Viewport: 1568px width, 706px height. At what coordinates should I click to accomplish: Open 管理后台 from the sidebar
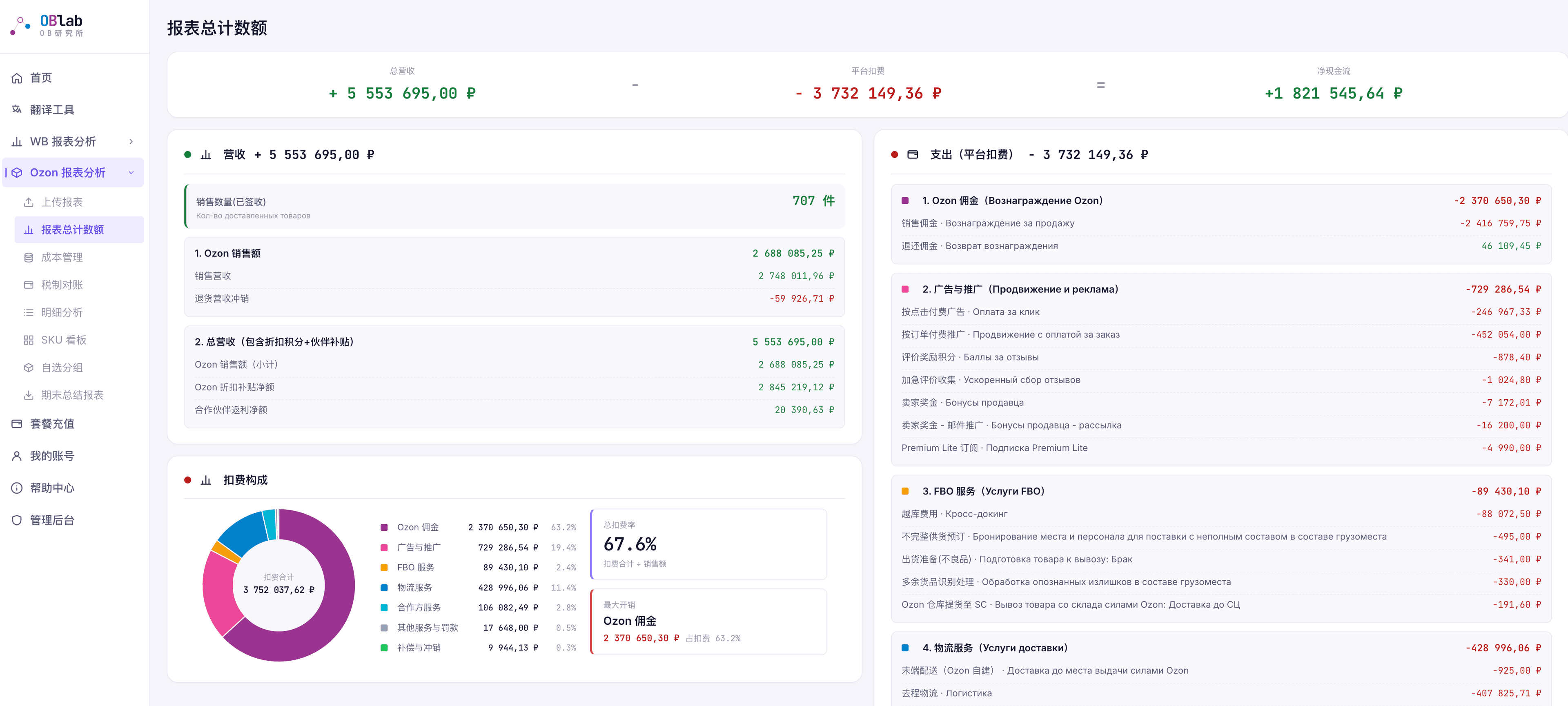click(x=73, y=520)
